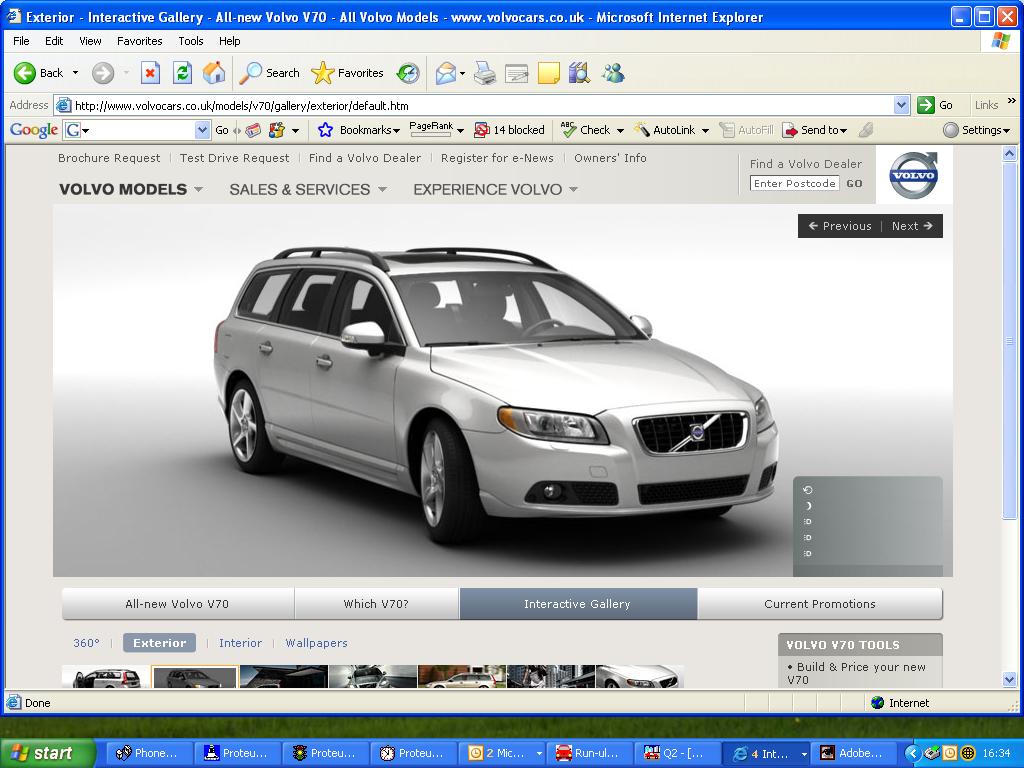Select the Interactive Gallery tab
This screenshot has width=1024, height=768.
[x=578, y=604]
